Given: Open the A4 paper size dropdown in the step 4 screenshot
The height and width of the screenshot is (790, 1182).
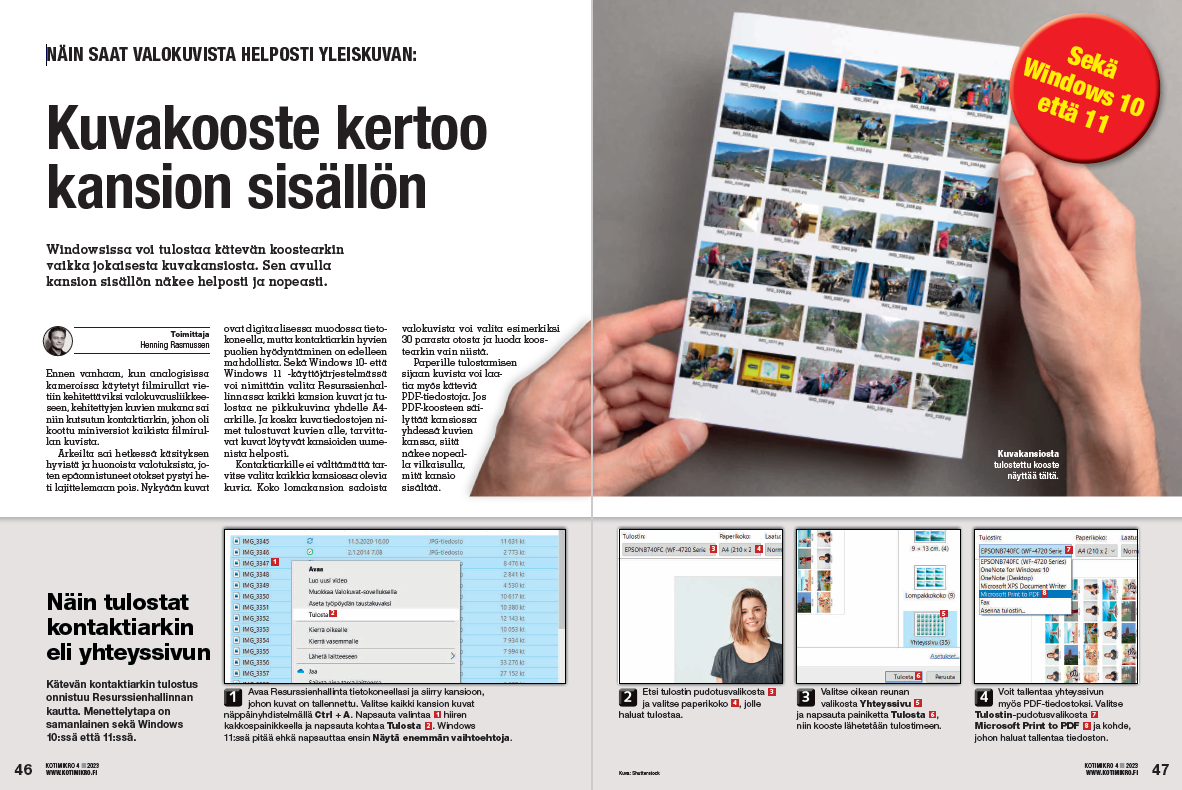Looking at the screenshot, I should pos(1097,551).
